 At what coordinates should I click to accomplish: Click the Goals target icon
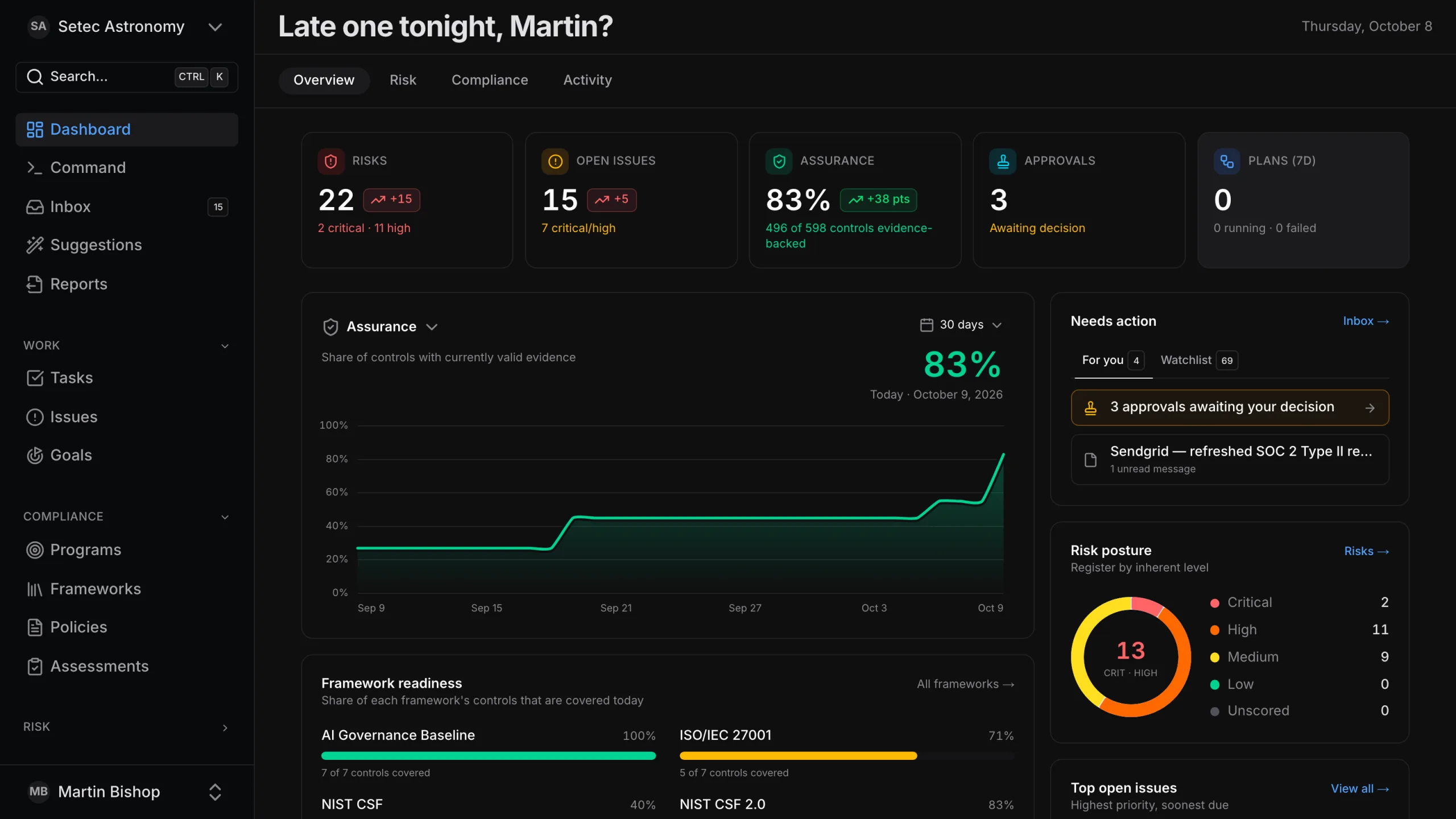point(35,456)
